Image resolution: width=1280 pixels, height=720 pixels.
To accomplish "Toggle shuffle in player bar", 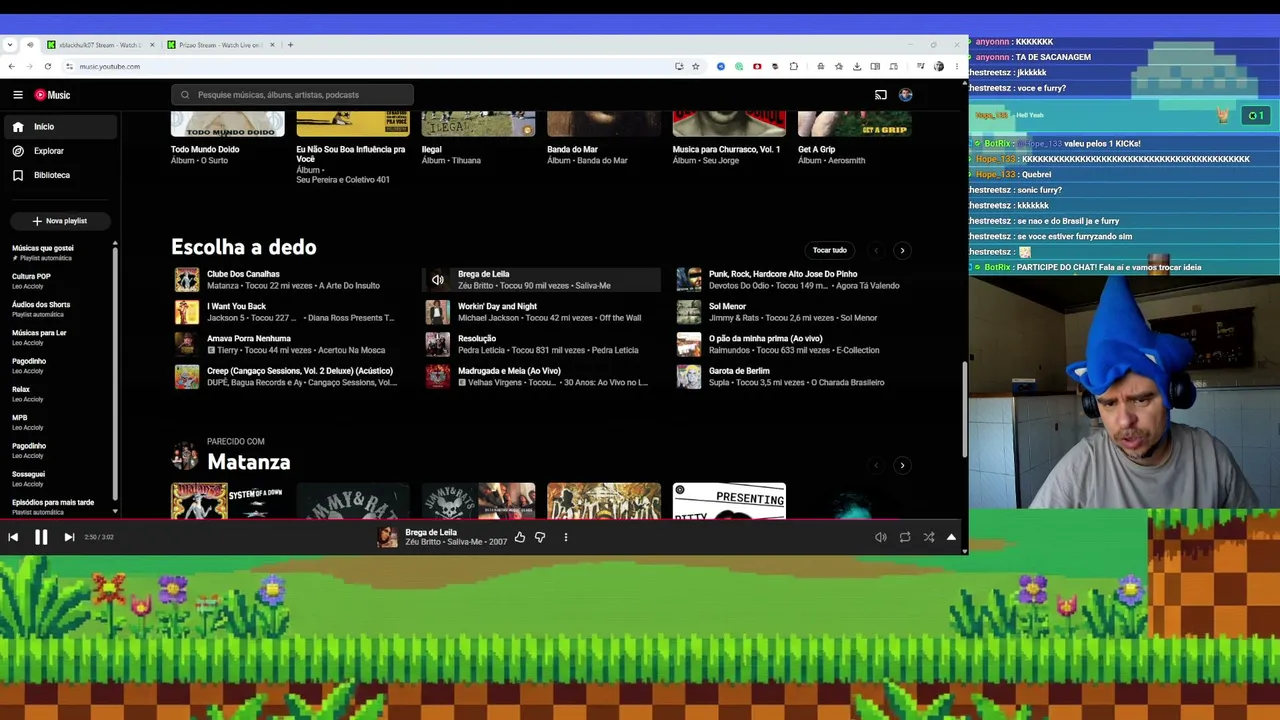I will (929, 537).
